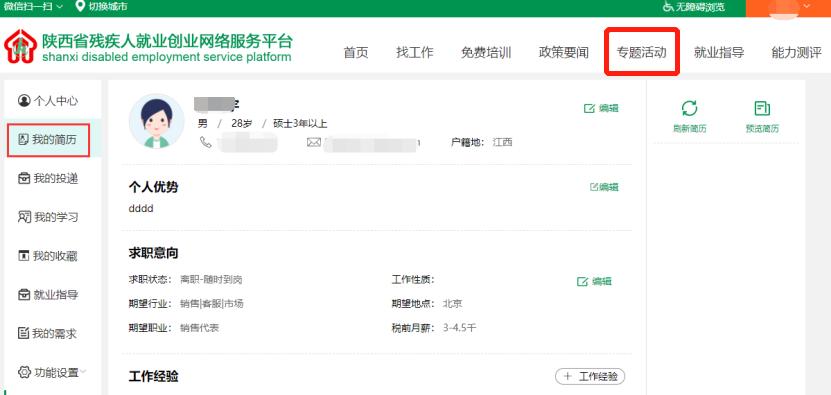831x395 pixels.
Task: Select 我的简历 text in the sidebar
Action: [x=54, y=139]
